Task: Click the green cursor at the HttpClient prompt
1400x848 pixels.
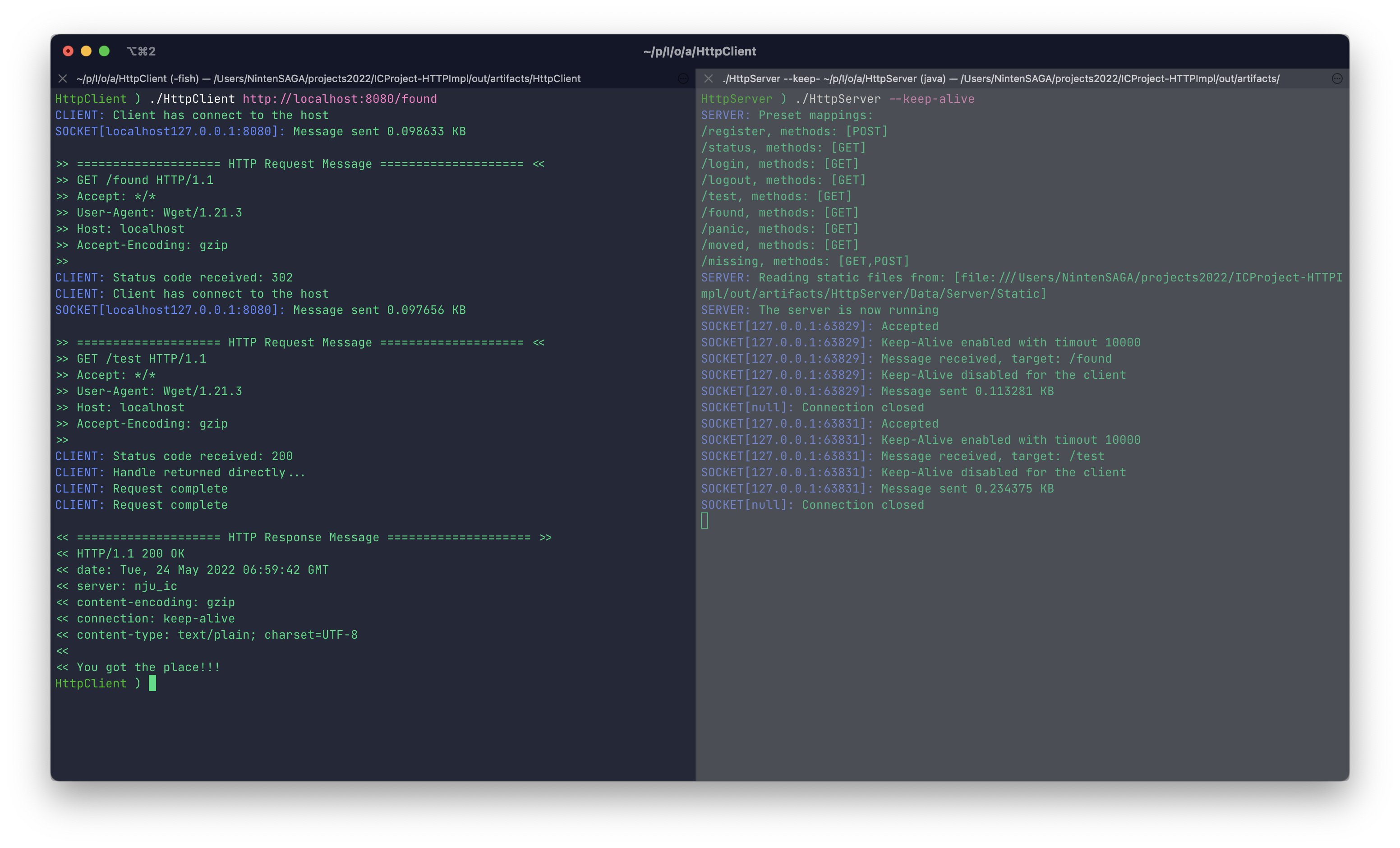Action: [152, 683]
